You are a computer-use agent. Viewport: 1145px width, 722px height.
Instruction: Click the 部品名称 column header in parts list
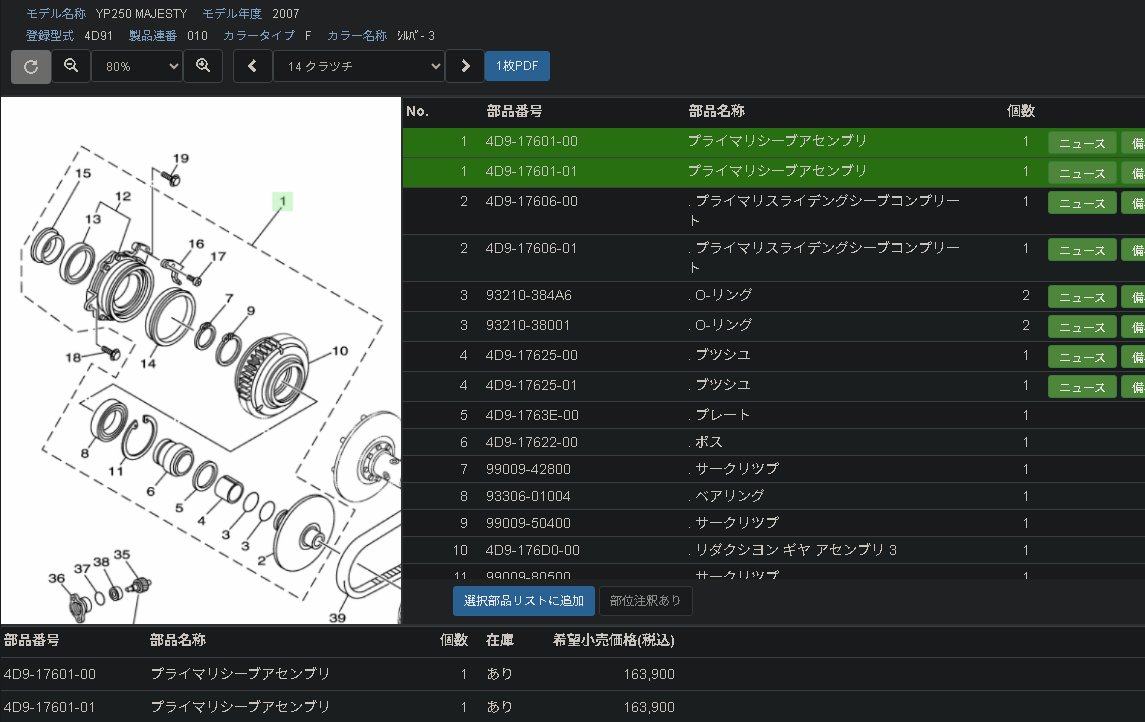[x=716, y=111]
